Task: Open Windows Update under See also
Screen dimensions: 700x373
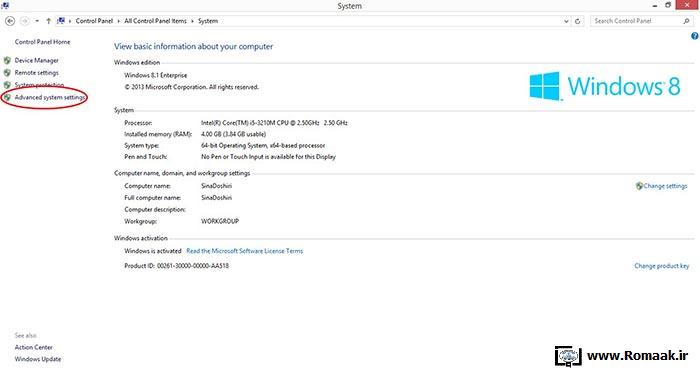Action: (x=38, y=359)
